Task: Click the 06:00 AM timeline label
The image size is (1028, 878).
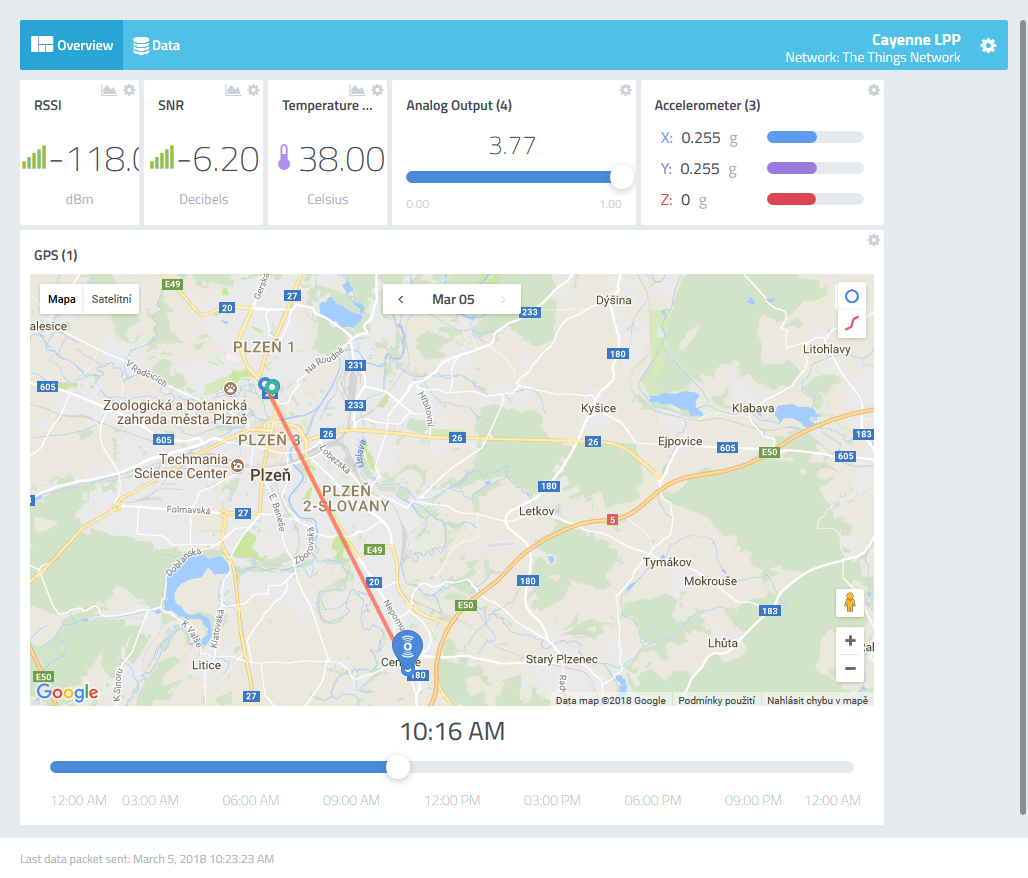Action: tap(250, 800)
